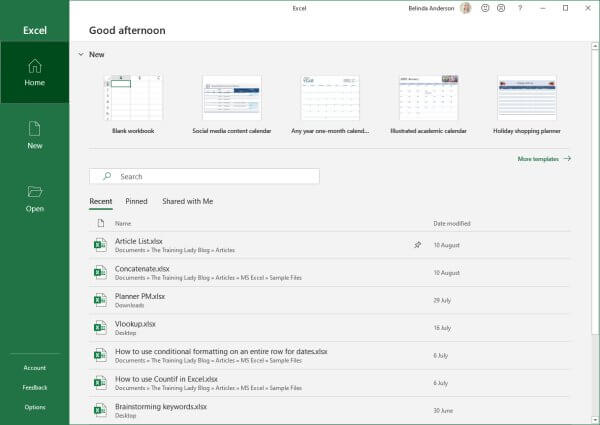Click the scrollbar up arrow on the right
The height and width of the screenshot is (425, 600).
coord(595,46)
